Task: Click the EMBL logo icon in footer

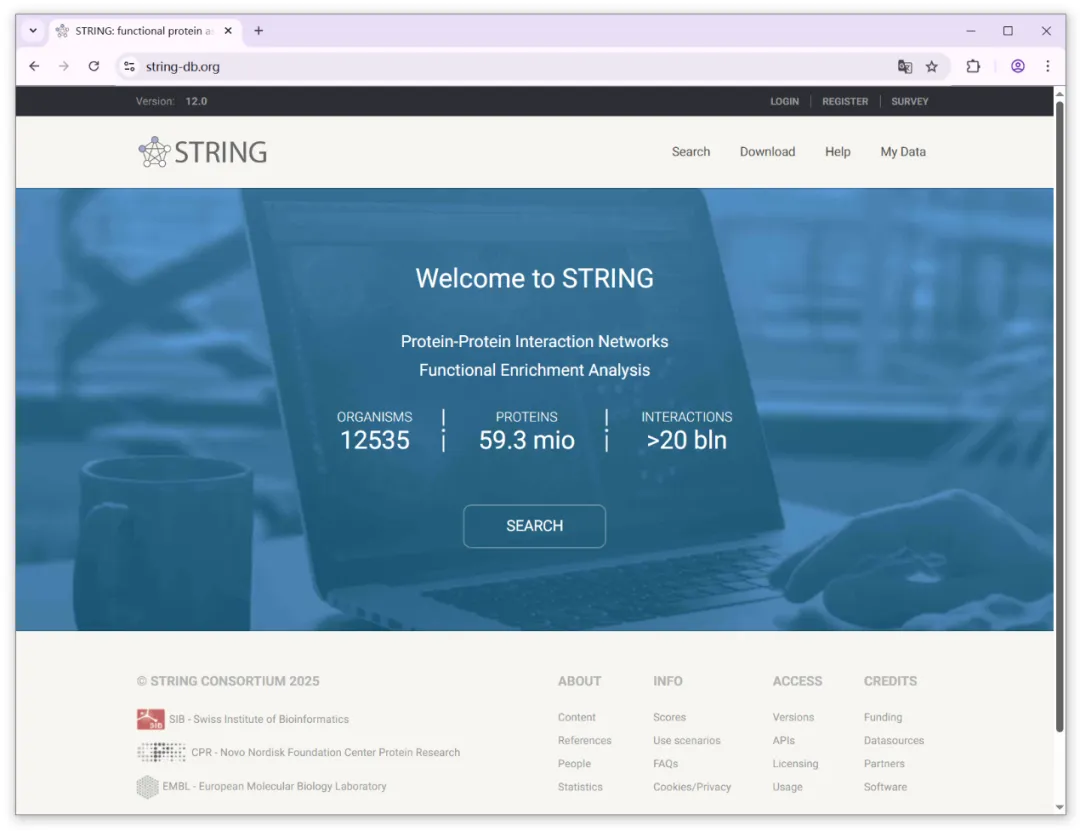Action: click(147, 786)
